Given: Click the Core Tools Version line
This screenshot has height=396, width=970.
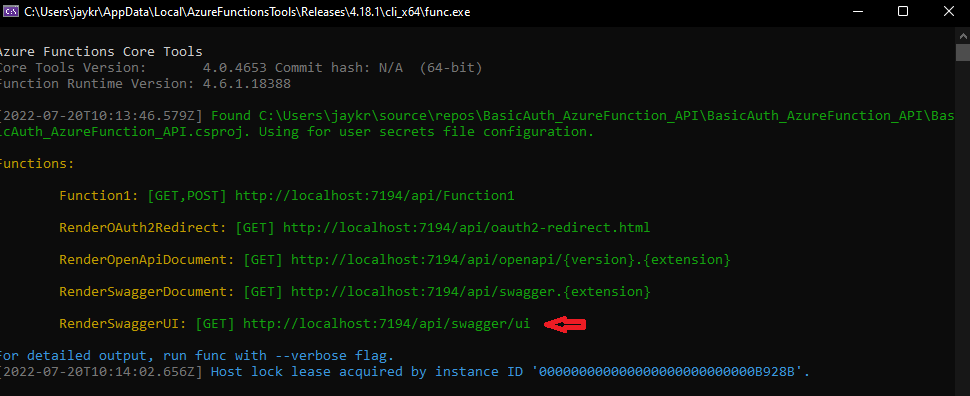Looking at the screenshot, I should tap(239, 67).
